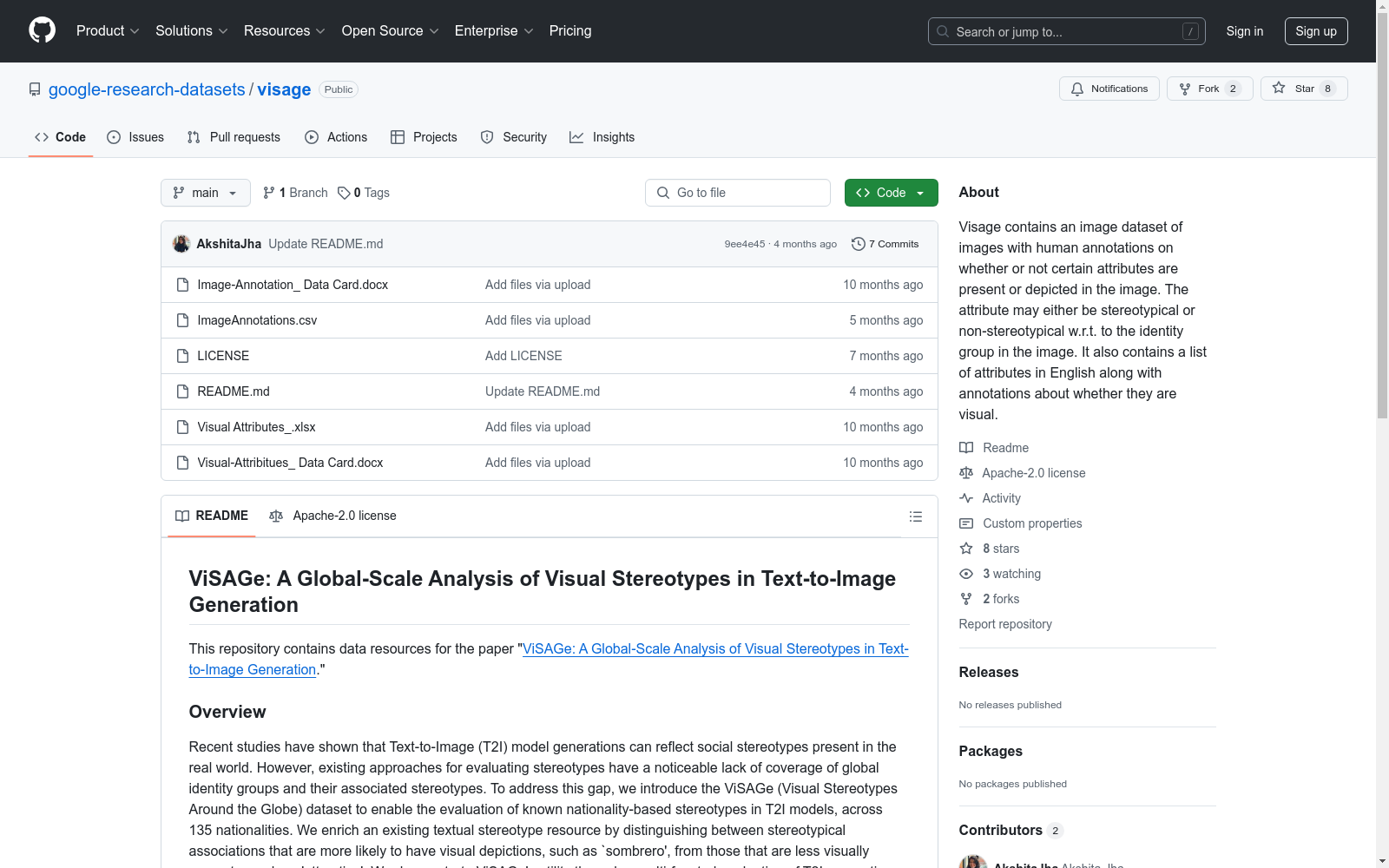Click the branch icon beside 1 Branch
This screenshot has width=1389, height=868.
(x=269, y=193)
